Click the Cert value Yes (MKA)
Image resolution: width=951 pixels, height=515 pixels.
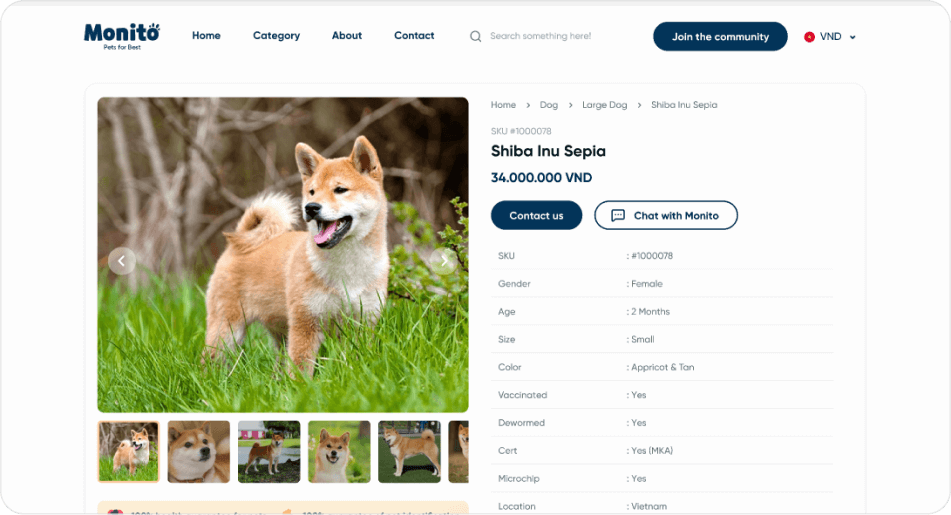click(x=652, y=451)
